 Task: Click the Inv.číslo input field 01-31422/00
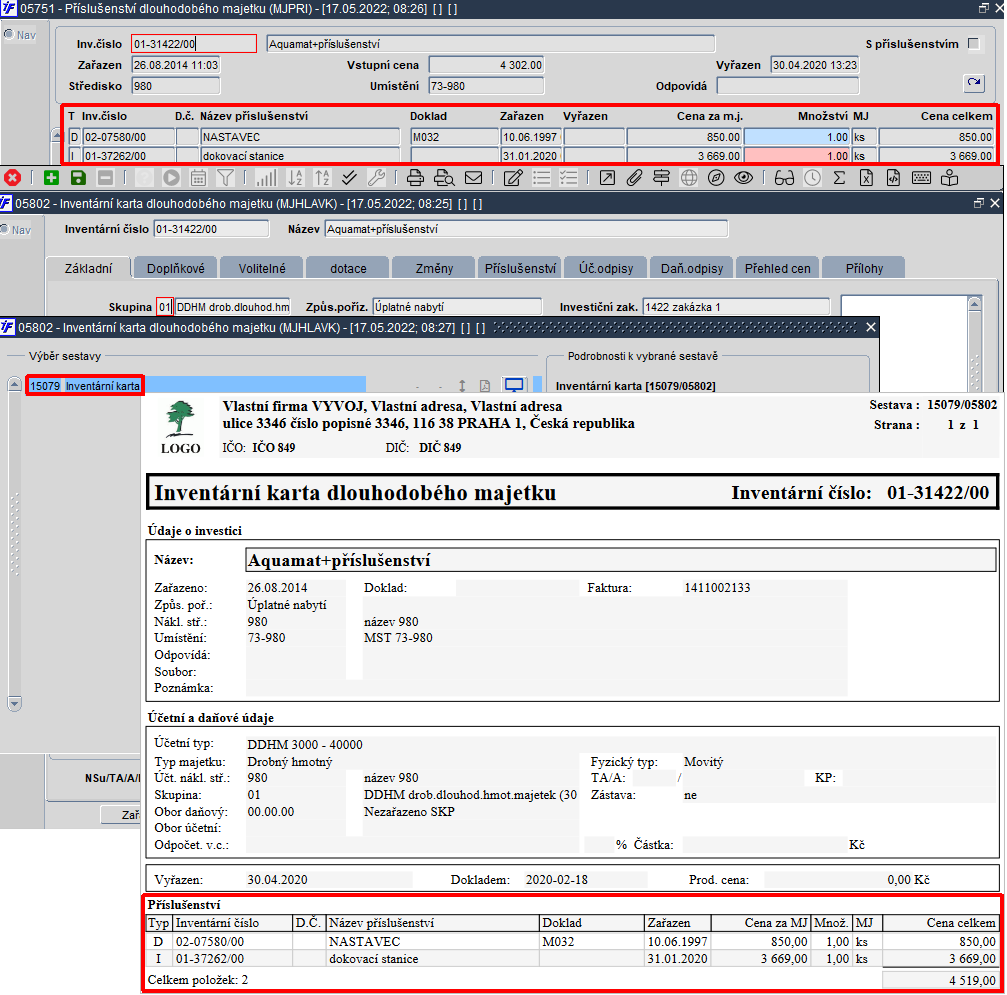click(194, 44)
